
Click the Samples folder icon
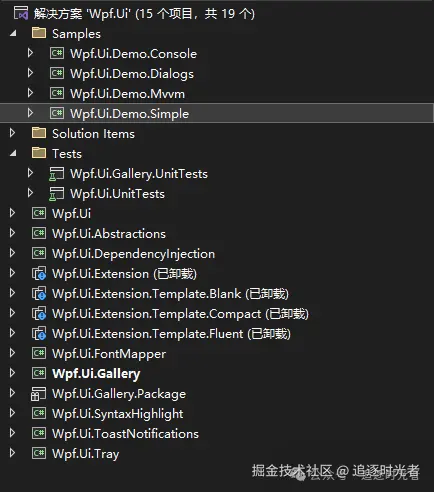click(39, 33)
